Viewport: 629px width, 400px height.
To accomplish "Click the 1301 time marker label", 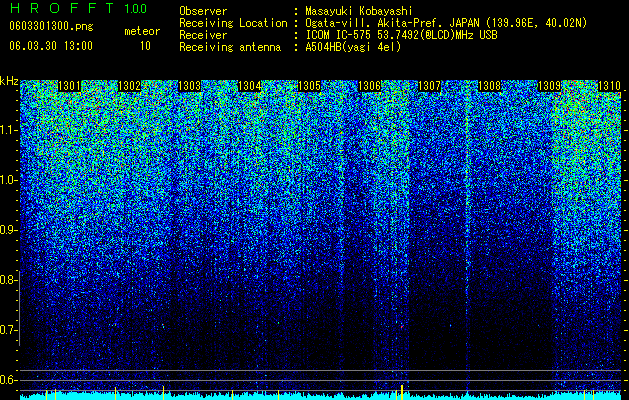I will coord(70,86).
